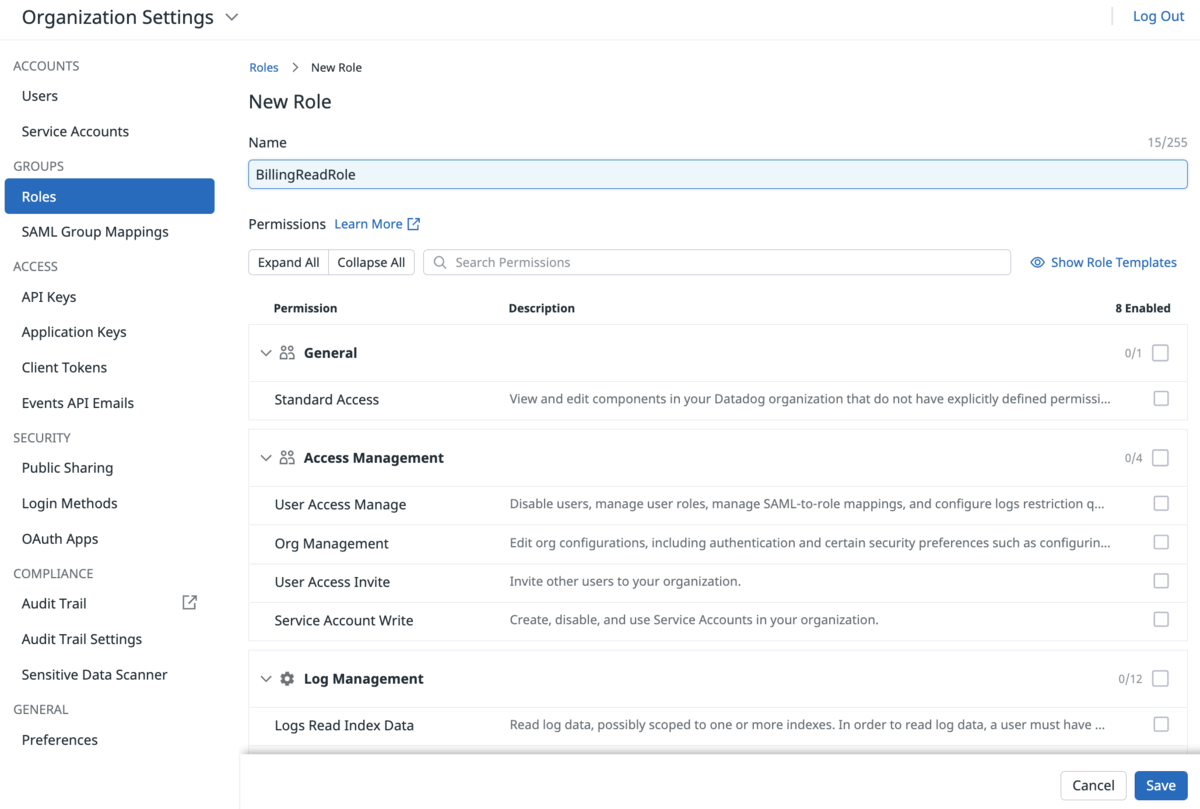Click the New Role breadcrumb text

point(336,68)
